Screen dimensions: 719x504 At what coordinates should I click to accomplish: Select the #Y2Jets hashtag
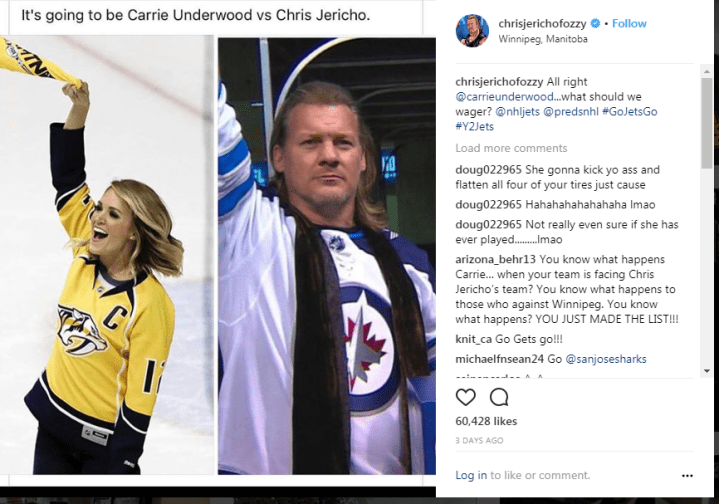[x=475, y=127]
